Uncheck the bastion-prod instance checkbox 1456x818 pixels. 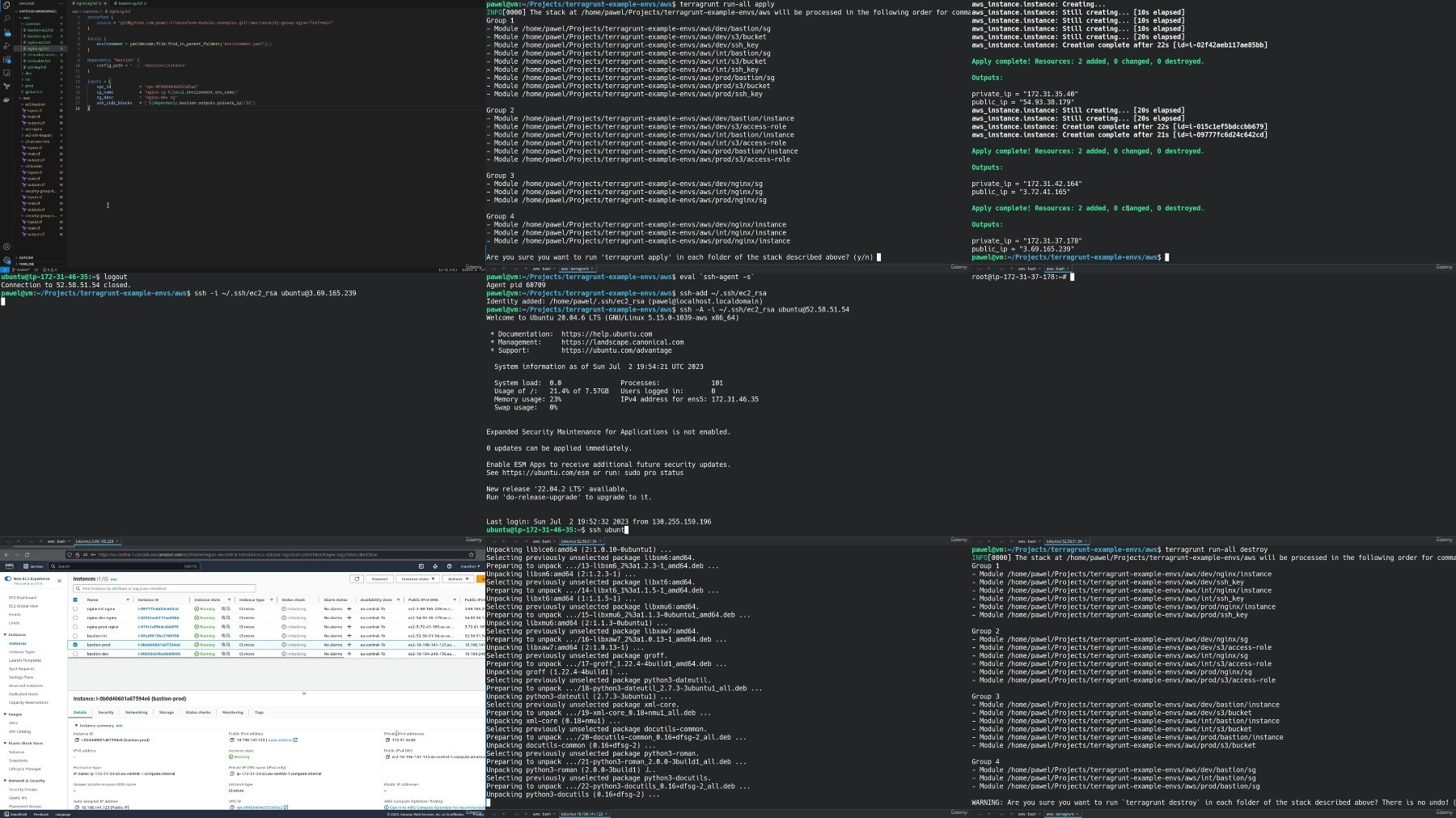(75, 645)
